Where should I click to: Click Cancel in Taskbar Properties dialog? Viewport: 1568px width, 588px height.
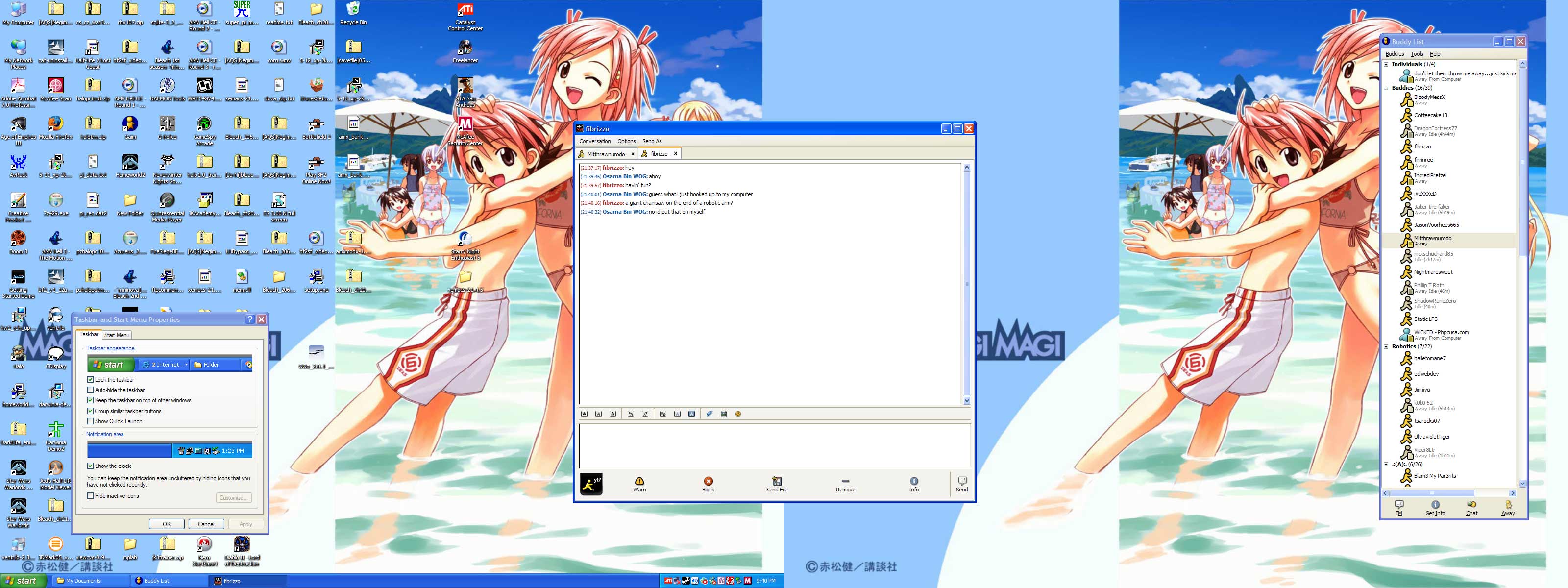(206, 524)
